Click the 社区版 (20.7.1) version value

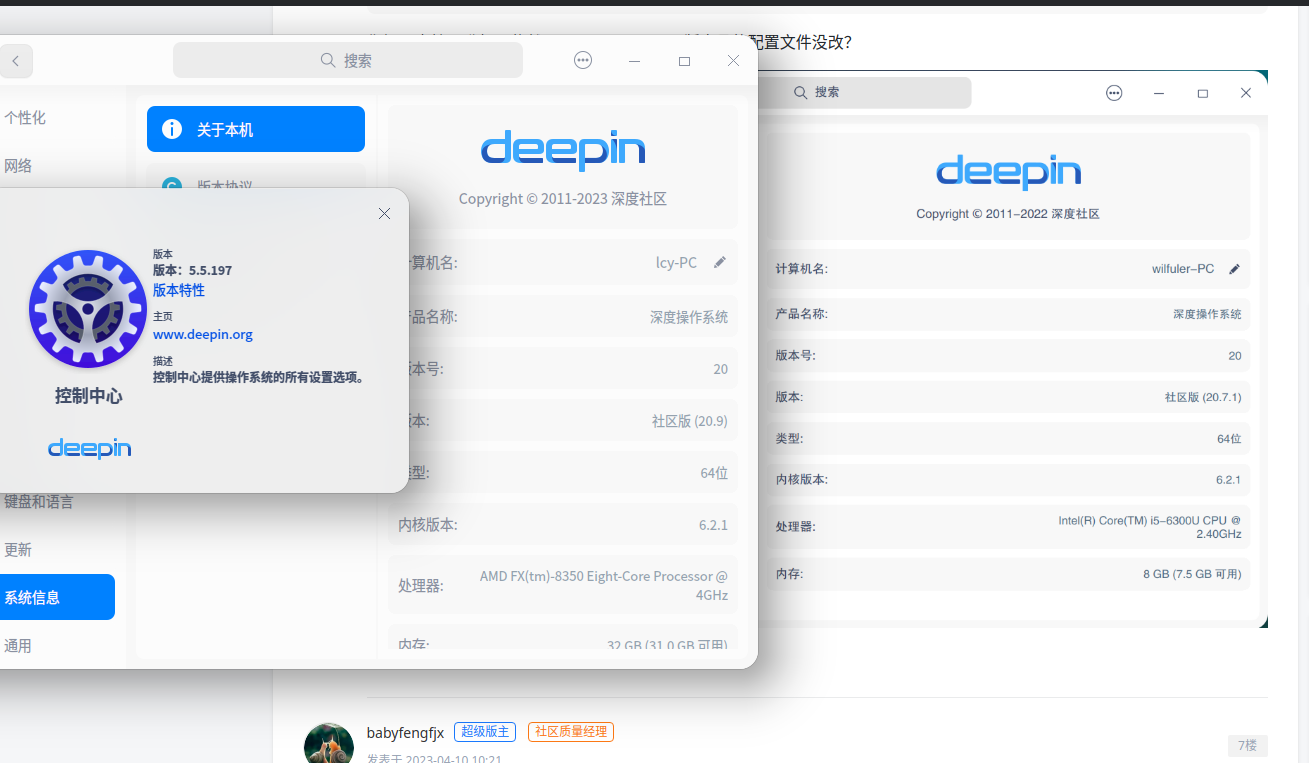pyautogui.click(x=1203, y=397)
